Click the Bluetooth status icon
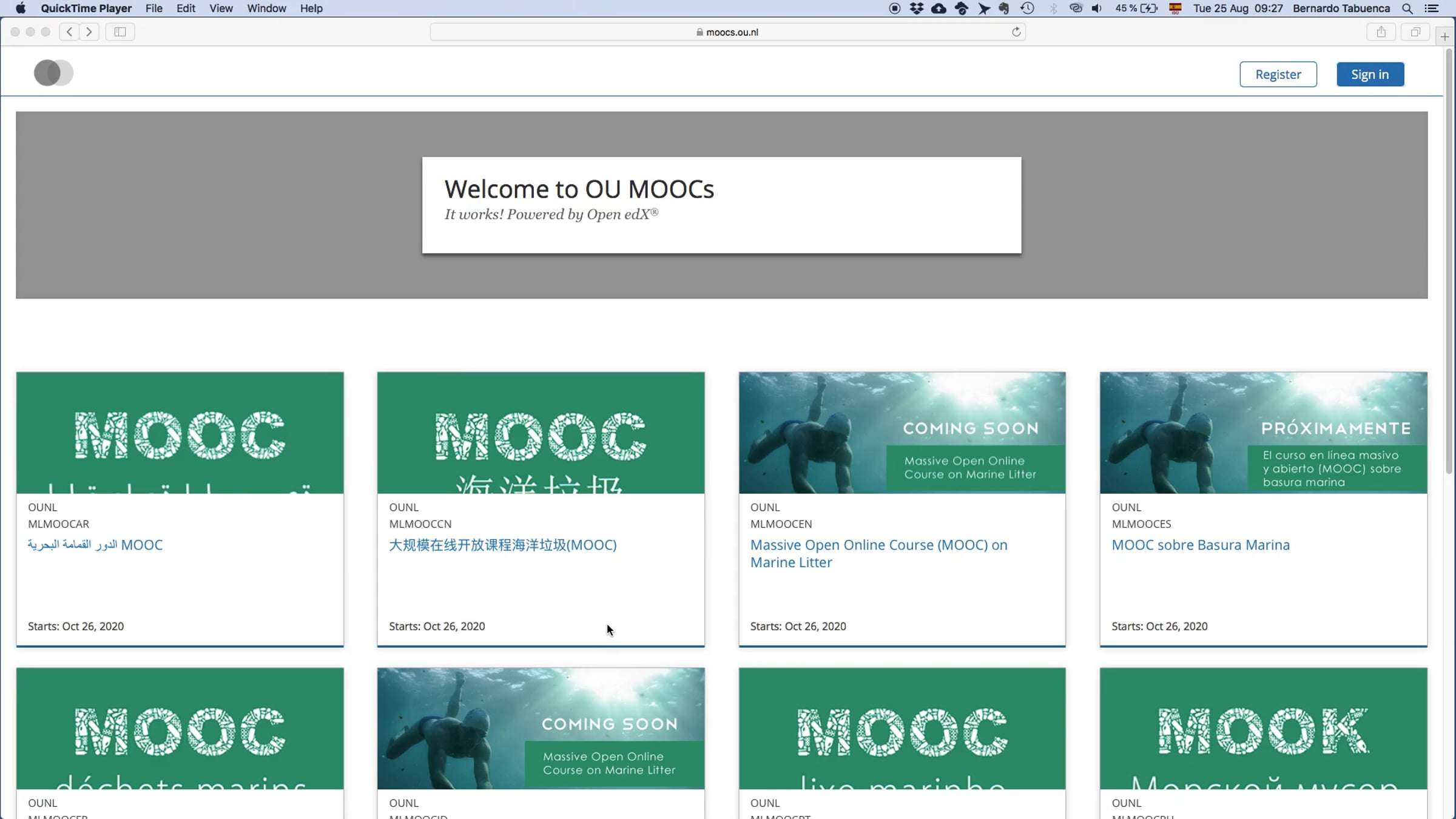The width and height of the screenshot is (1456, 819). pyautogui.click(x=1053, y=8)
